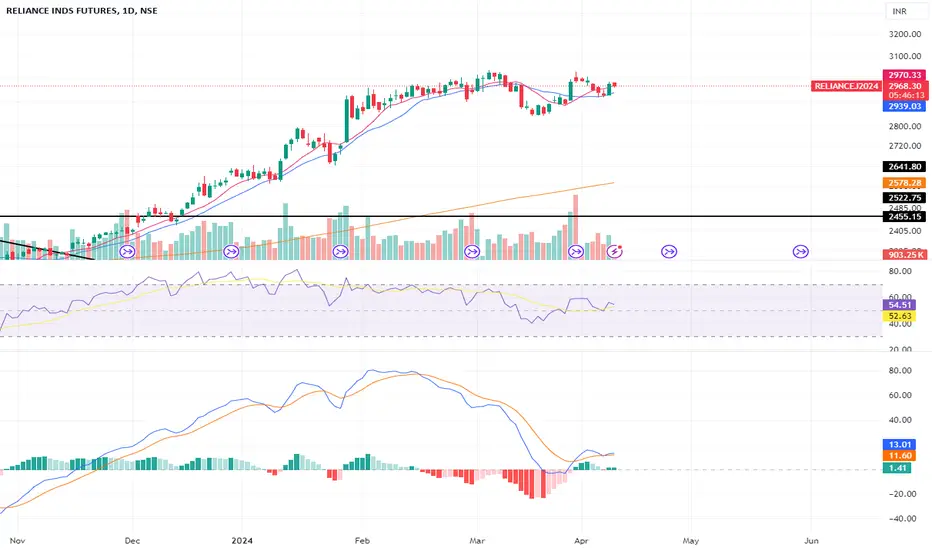The height and width of the screenshot is (550, 932).
Task: Click the Feb label on time axis
Action: pos(362,540)
